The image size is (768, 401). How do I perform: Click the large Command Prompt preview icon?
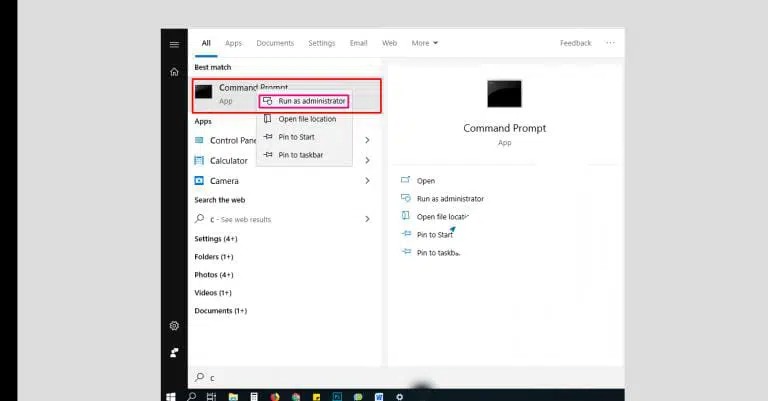pos(504,94)
